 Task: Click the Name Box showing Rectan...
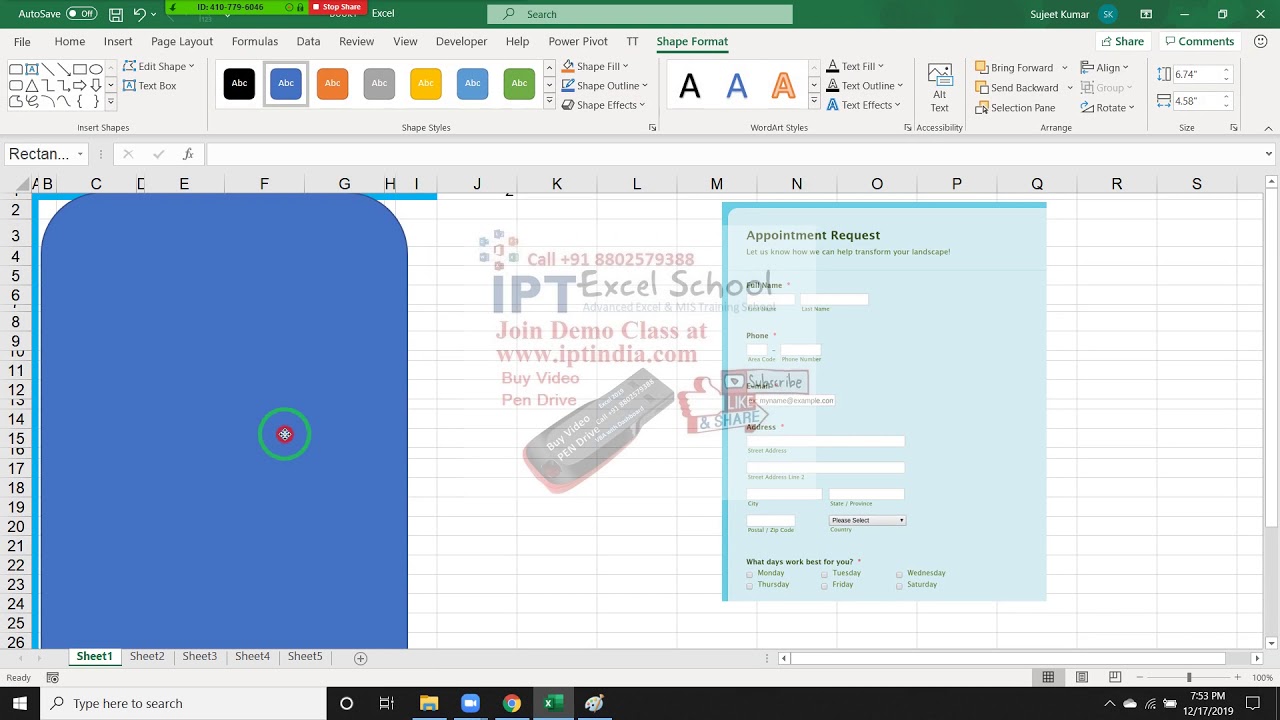[x=46, y=154]
